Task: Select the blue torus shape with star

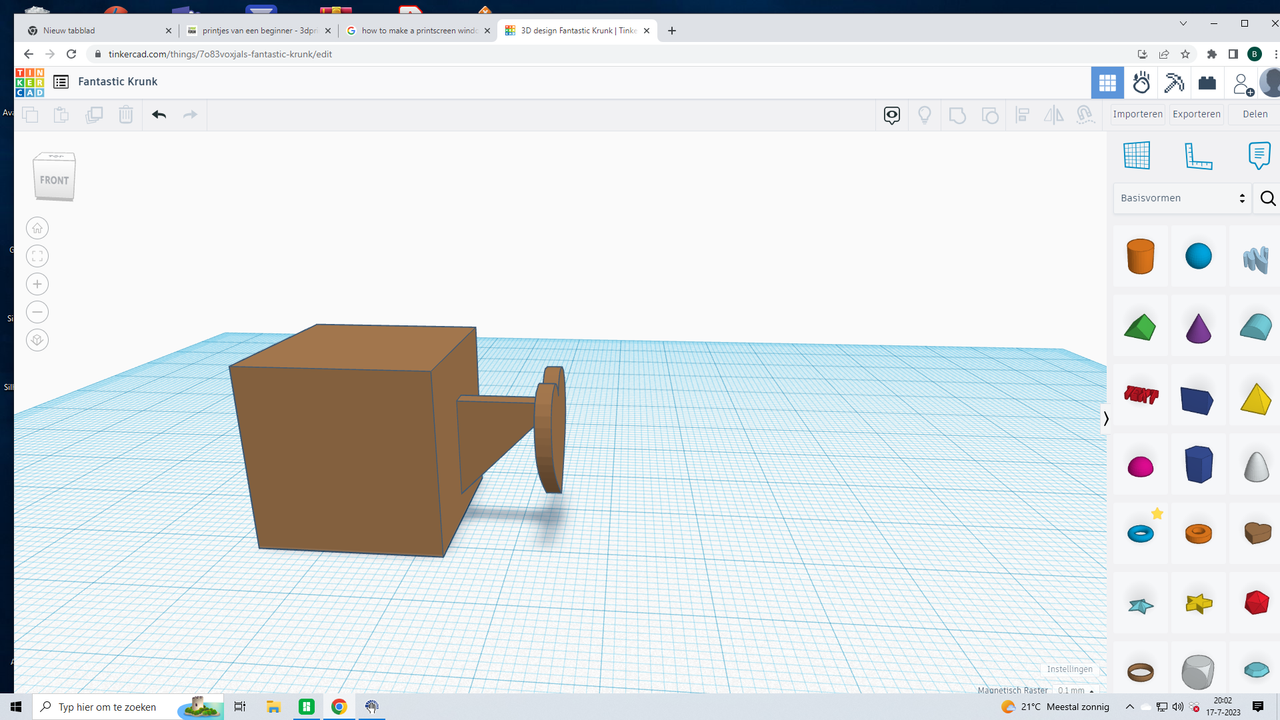Action: click(x=1140, y=534)
